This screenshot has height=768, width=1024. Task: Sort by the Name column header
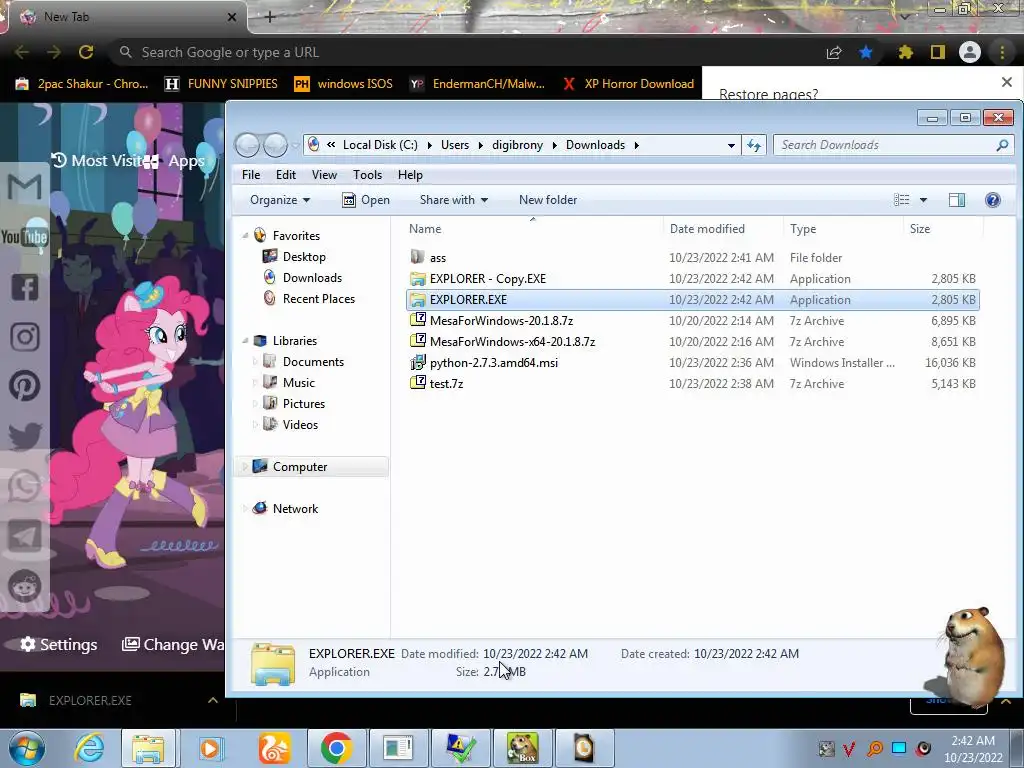533,229
